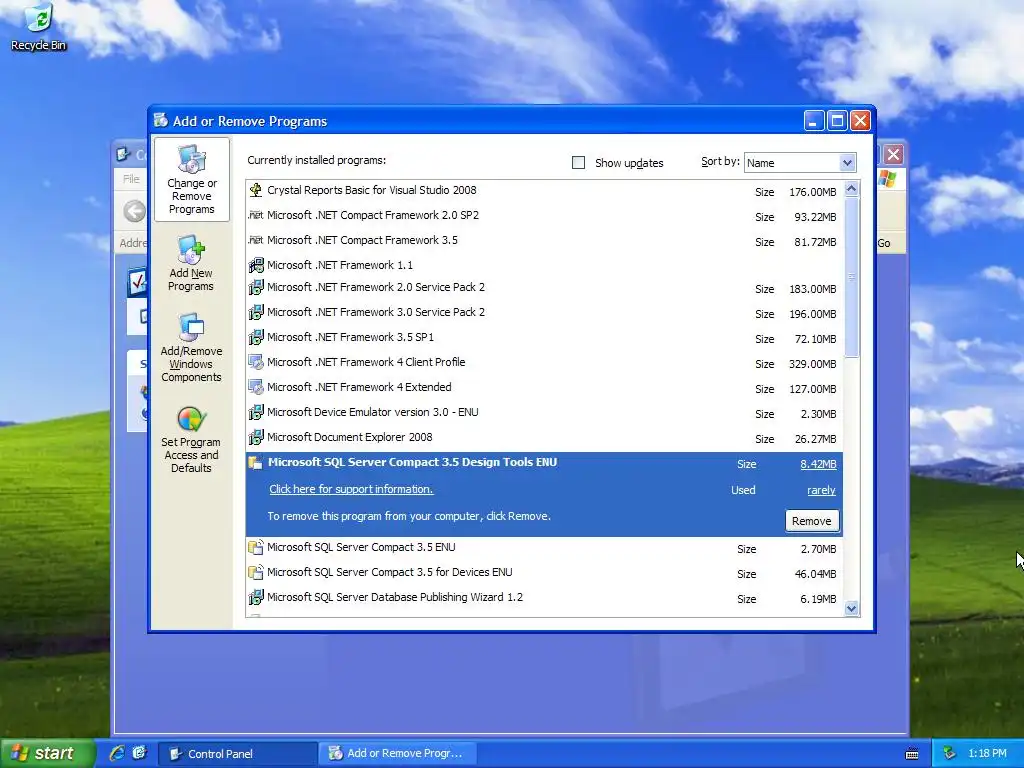The width and height of the screenshot is (1024, 768).
Task: Click the Remove button
Action: click(812, 521)
